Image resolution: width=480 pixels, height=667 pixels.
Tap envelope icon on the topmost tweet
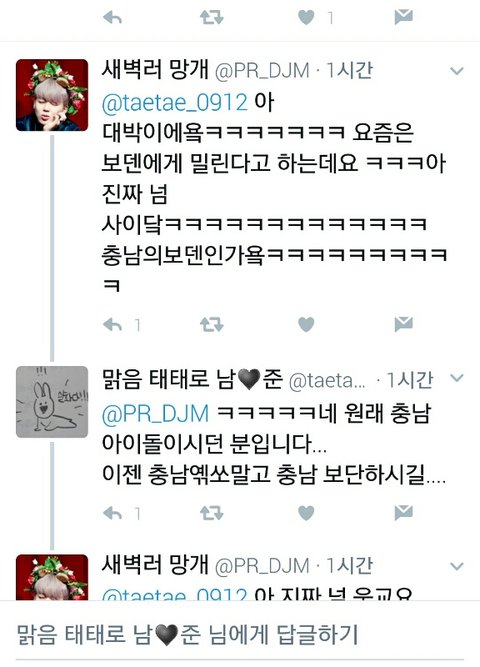pos(403,17)
